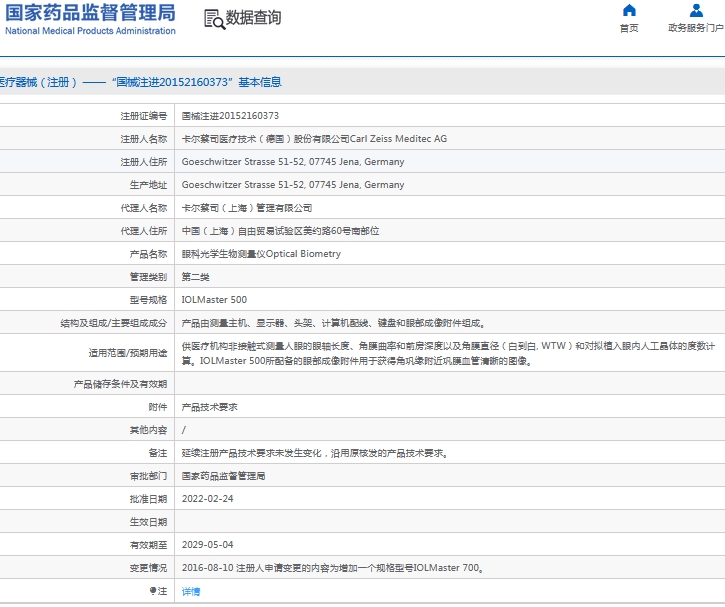725x607 pixels.
Task: Select product name Optical Biometry value
Action: [x=261, y=254]
